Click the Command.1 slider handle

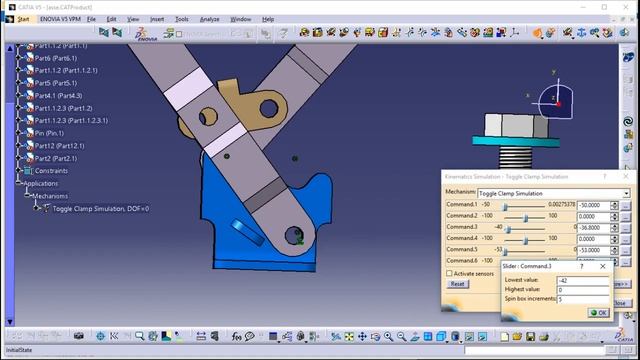pos(505,207)
